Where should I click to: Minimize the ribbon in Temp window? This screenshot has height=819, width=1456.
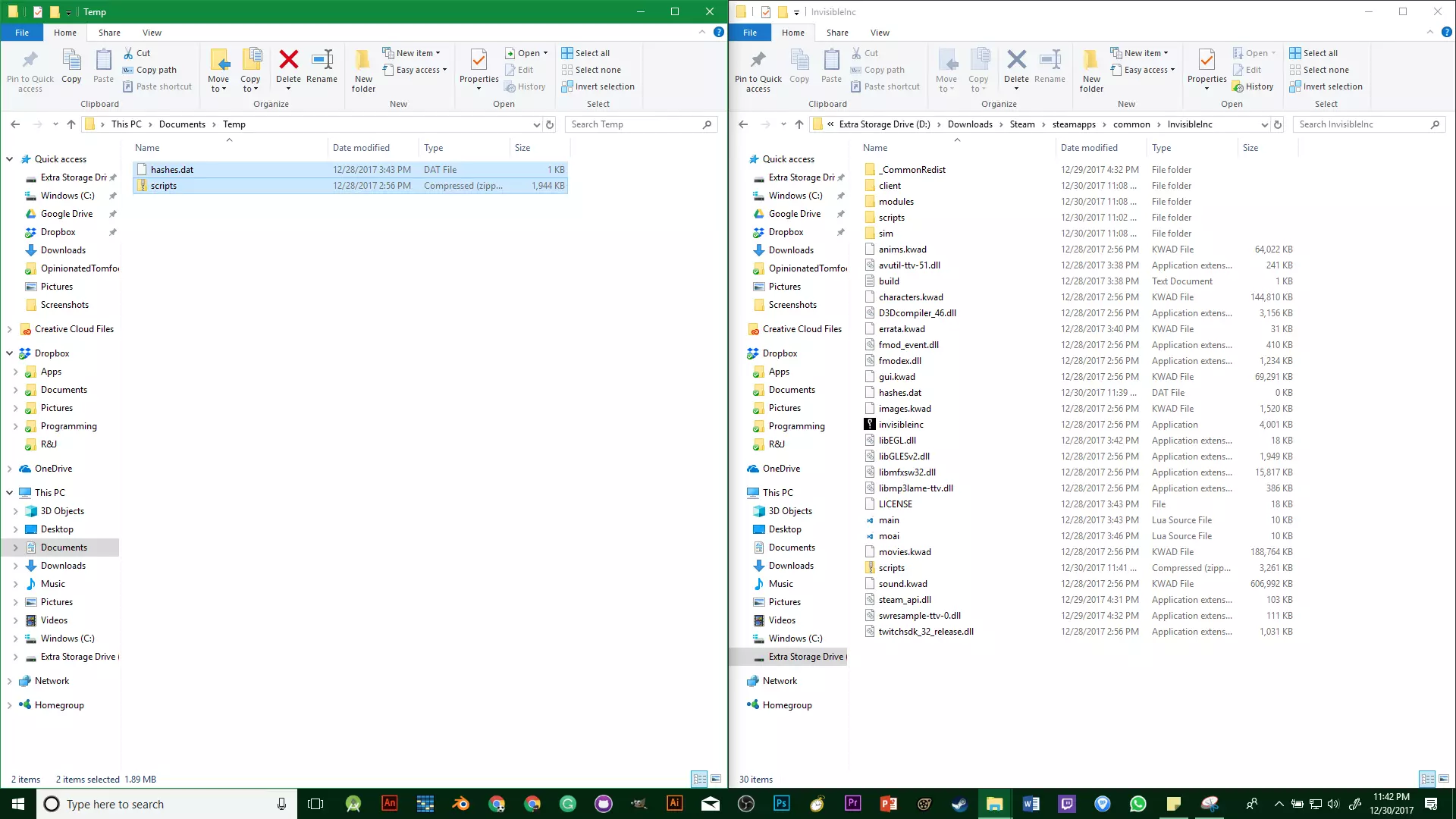[701, 33]
